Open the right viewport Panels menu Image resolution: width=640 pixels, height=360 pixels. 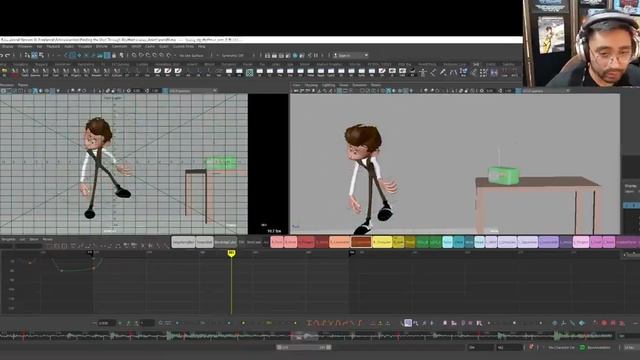click(x=376, y=85)
